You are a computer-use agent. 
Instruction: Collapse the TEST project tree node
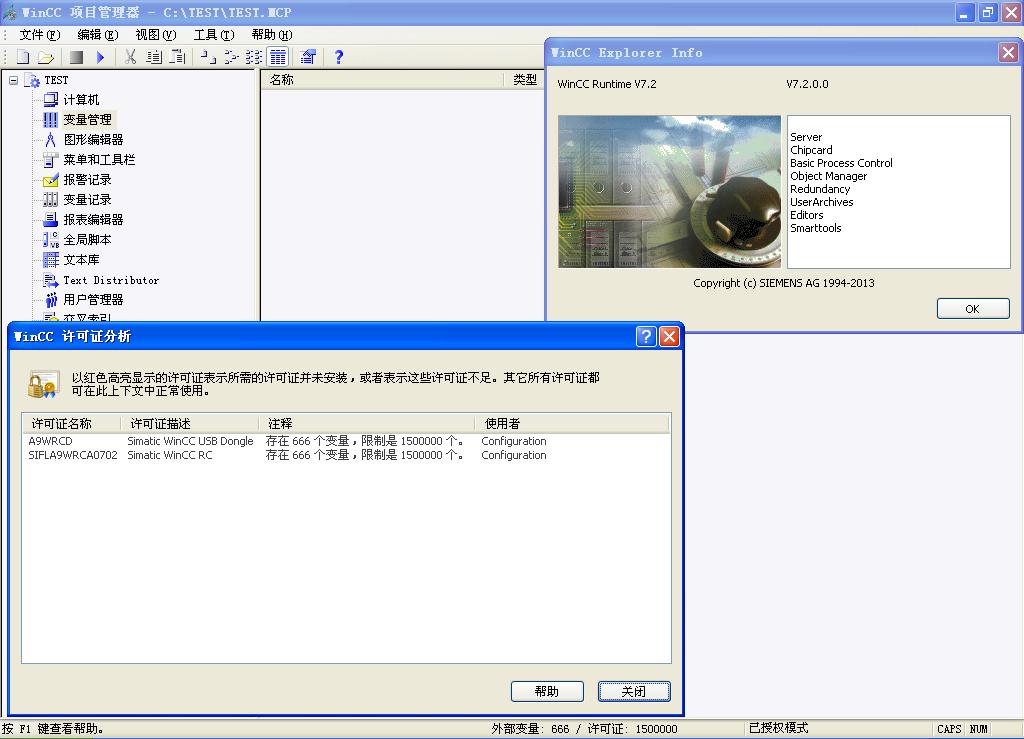pyautogui.click(x=14, y=80)
